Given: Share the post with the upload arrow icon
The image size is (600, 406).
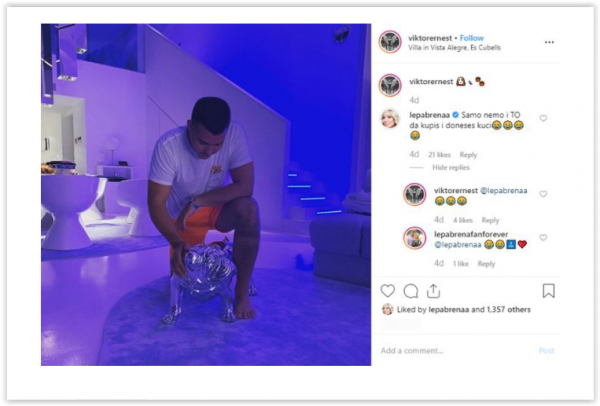Looking at the screenshot, I should pyautogui.click(x=433, y=291).
